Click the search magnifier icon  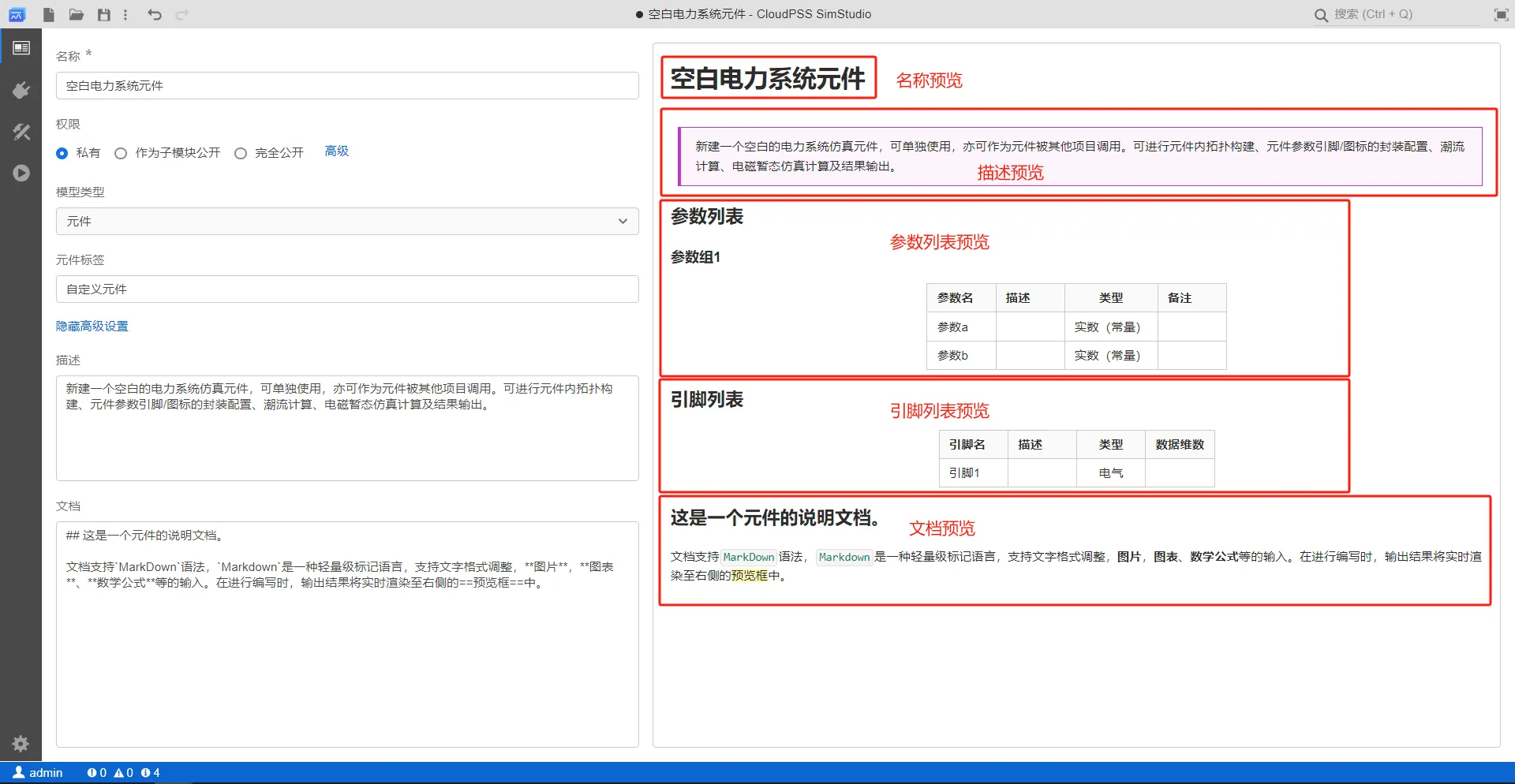1321,15
